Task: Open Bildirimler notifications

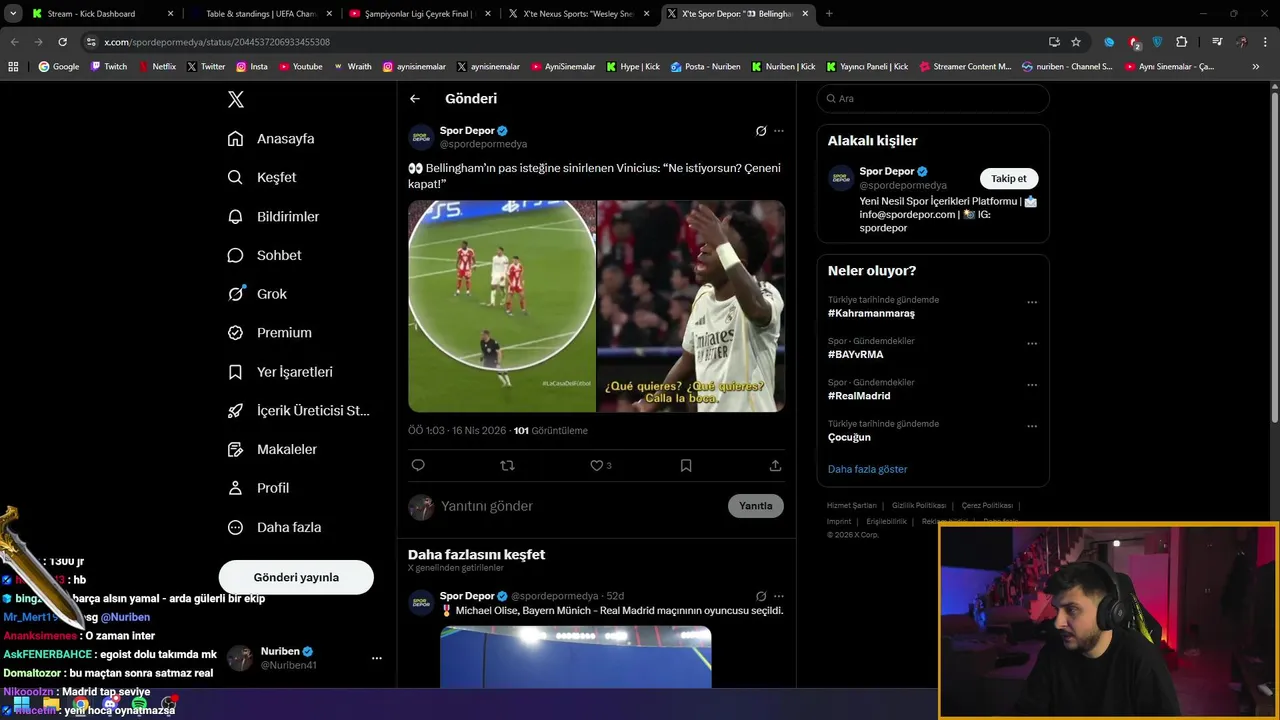Action: 273,216
